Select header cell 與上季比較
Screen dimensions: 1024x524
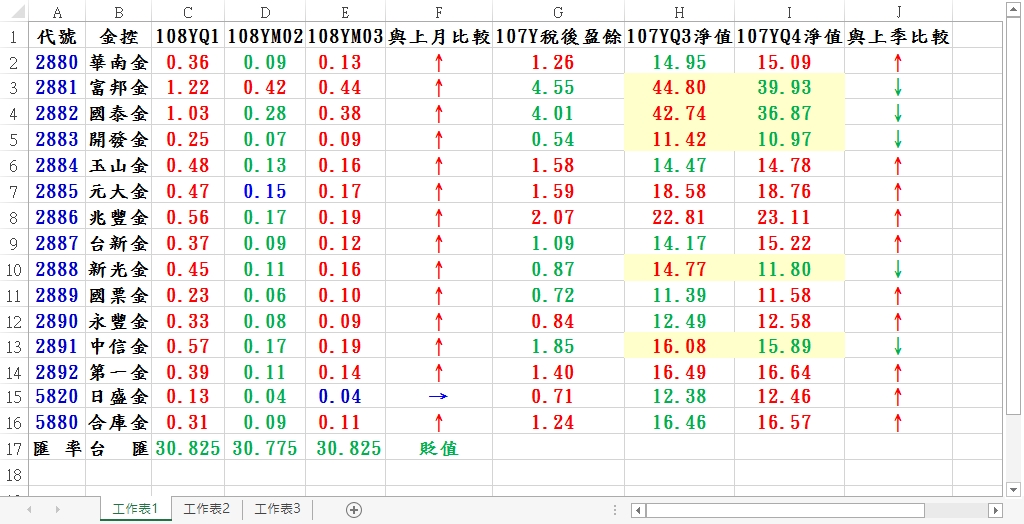899,37
